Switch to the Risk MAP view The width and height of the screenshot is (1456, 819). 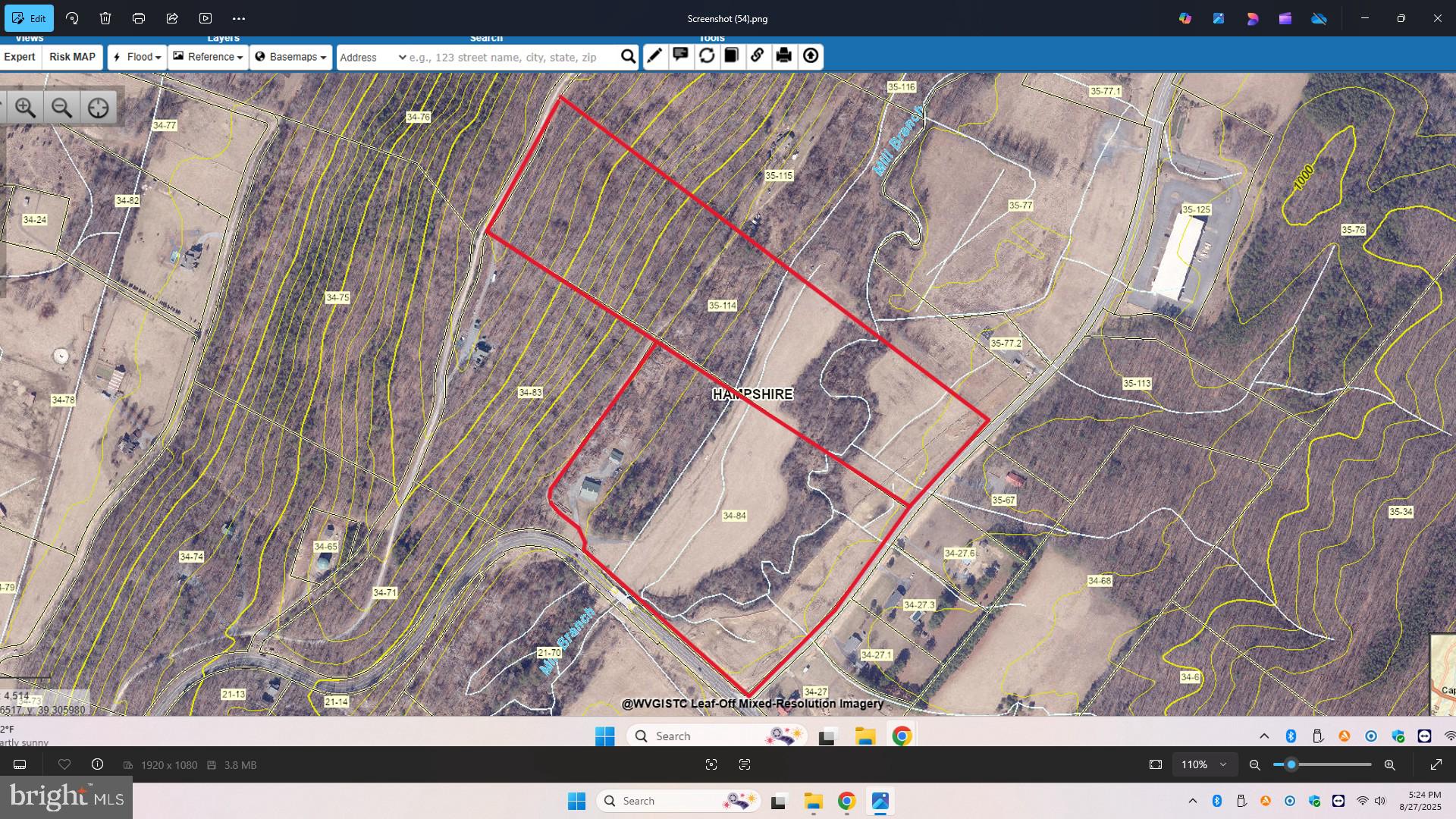72,57
